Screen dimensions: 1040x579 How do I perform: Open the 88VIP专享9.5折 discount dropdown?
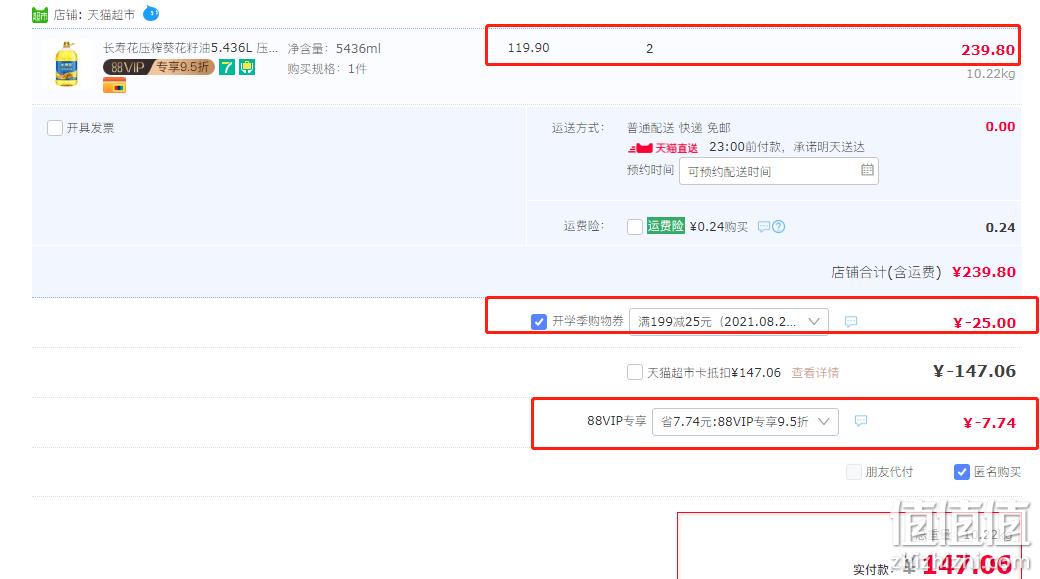(x=746, y=422)
